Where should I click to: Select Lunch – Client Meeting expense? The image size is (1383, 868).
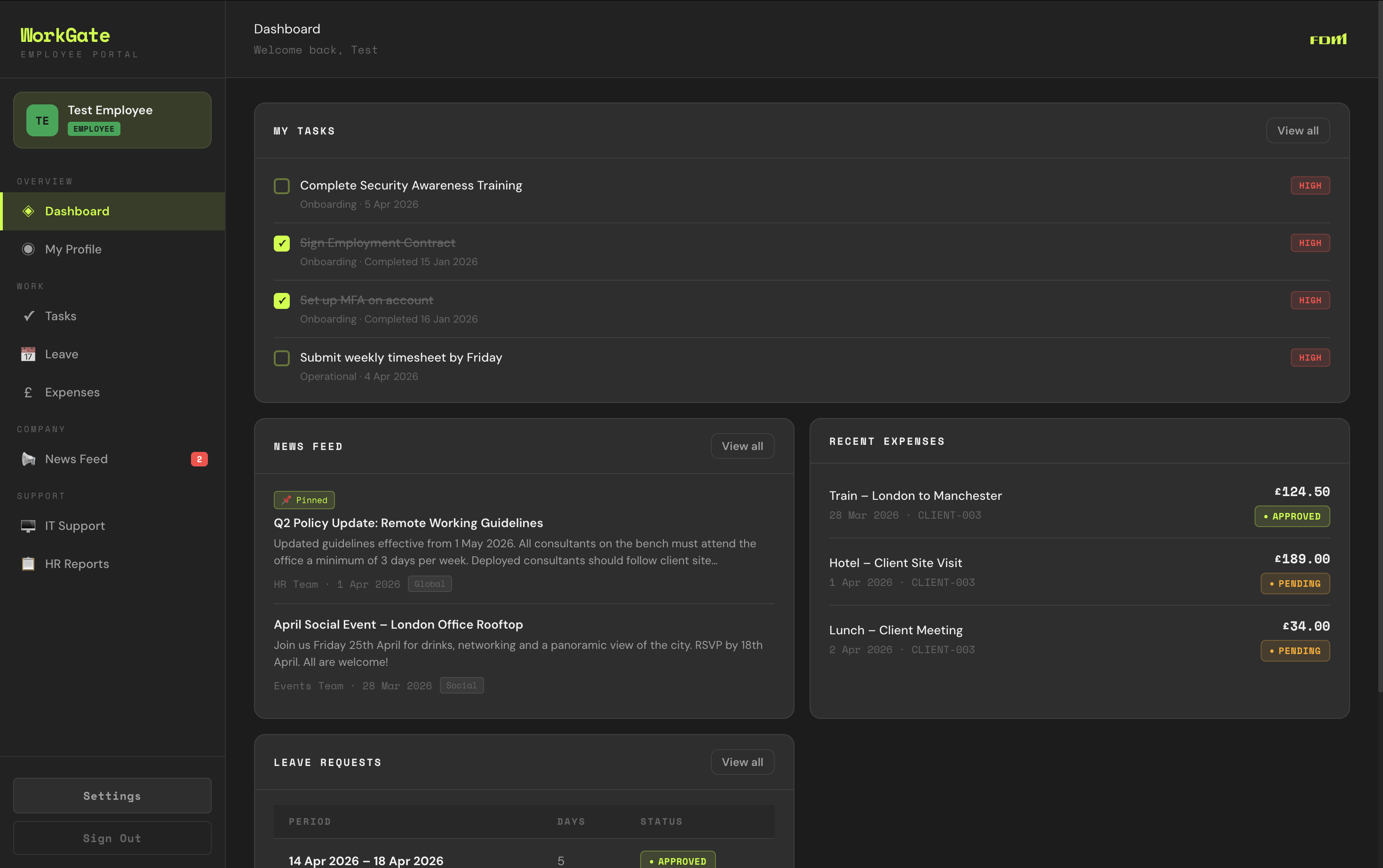[1079, 639]
